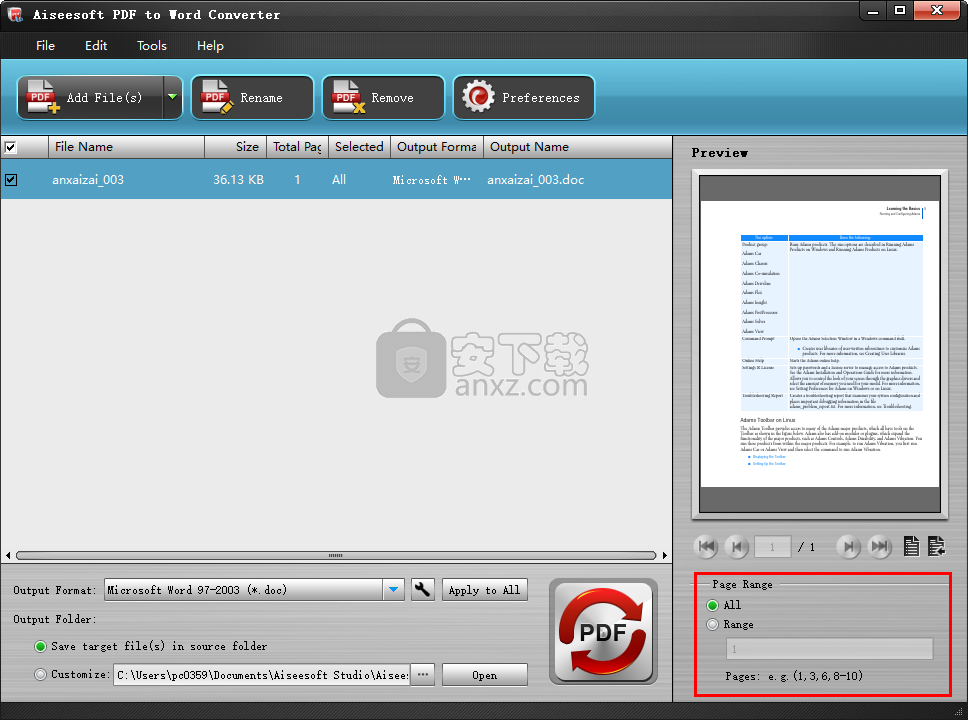Click the Apply to All button
Screen dimensions: 968x720
485,590
